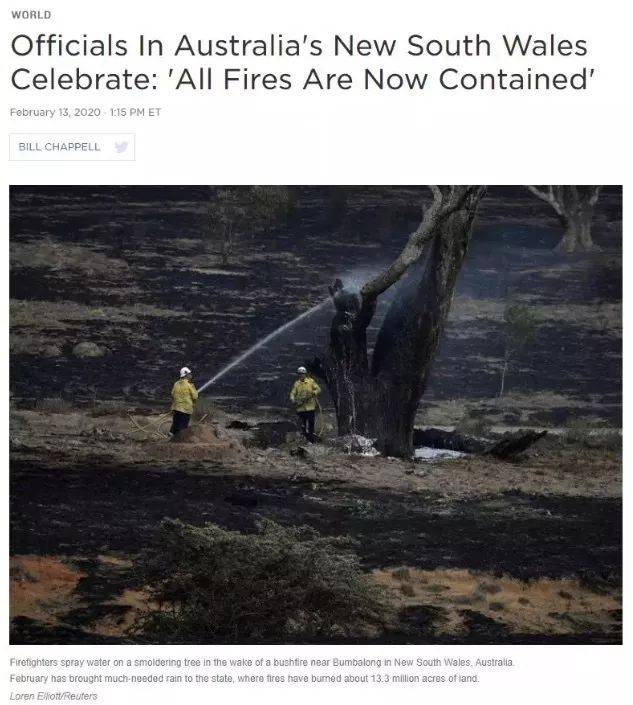Click the right firefighter near the tree
The image size is (633, 705).
pyautogui.click(x=305, y=404)
